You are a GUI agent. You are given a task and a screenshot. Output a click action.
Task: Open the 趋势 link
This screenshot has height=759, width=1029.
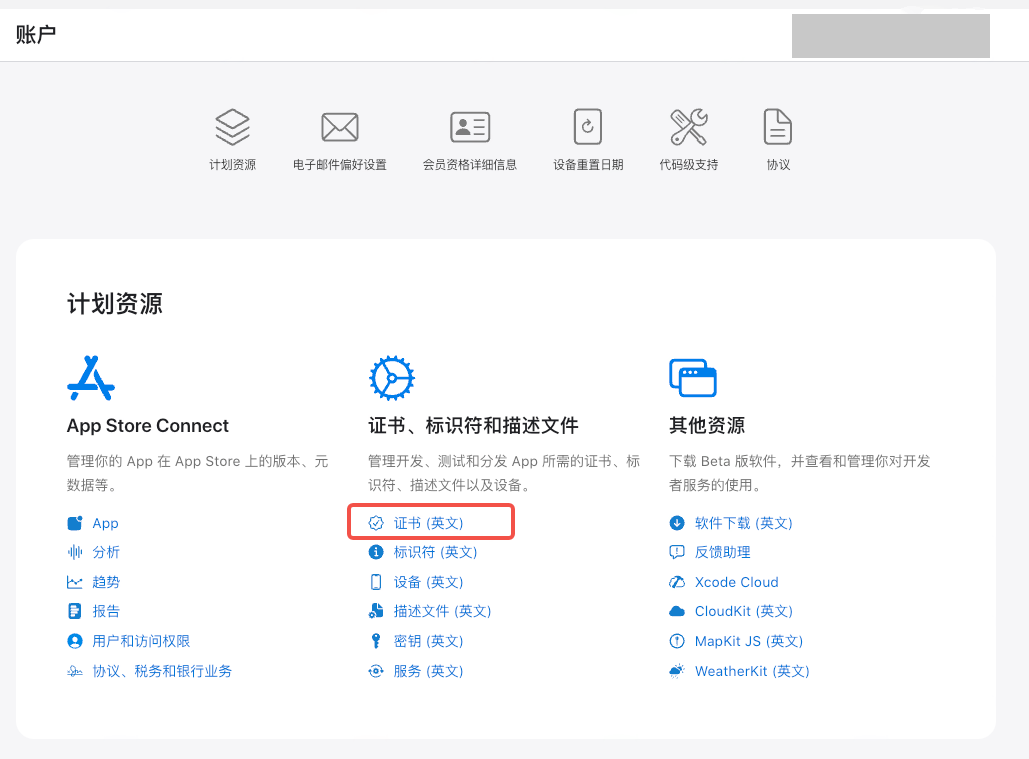[106, 582]
